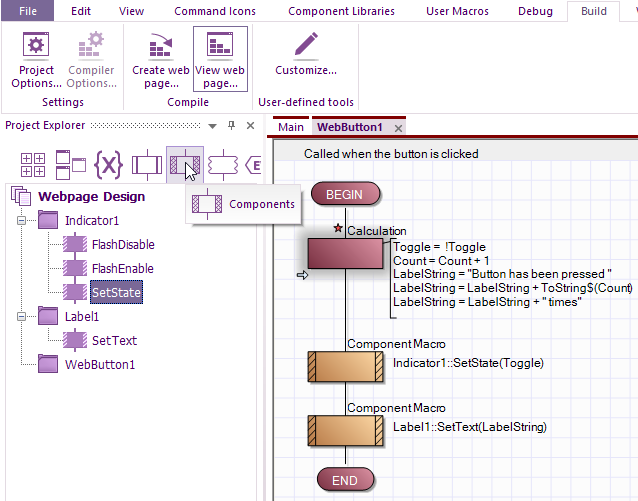Select the SetText tree item
638x501 pixels.
click(x=114, y=340)
